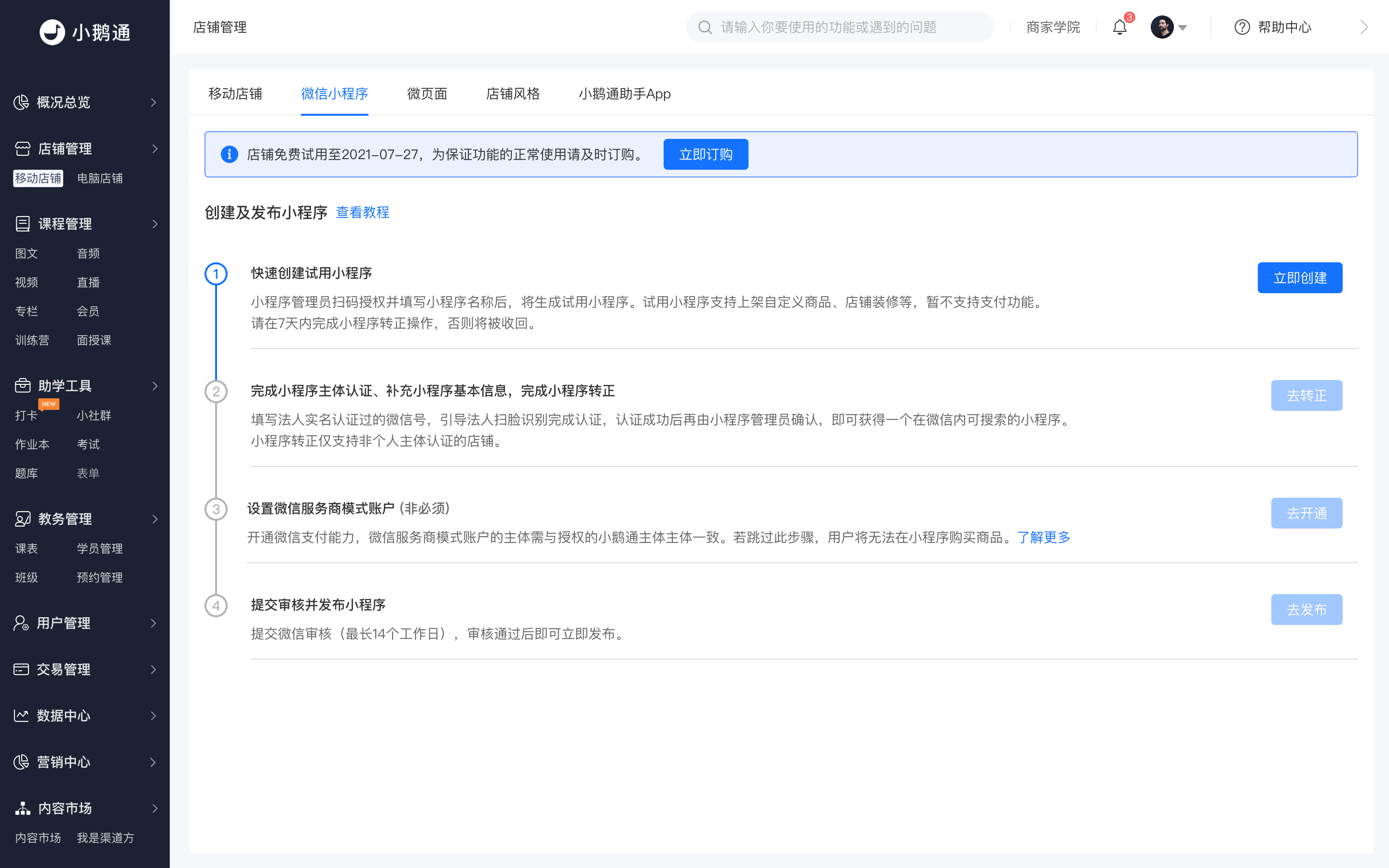Click the 帮助中心 question mark icon
Screen dimensions: 1389x868
pyautogui.click(x=1241, y=27)
